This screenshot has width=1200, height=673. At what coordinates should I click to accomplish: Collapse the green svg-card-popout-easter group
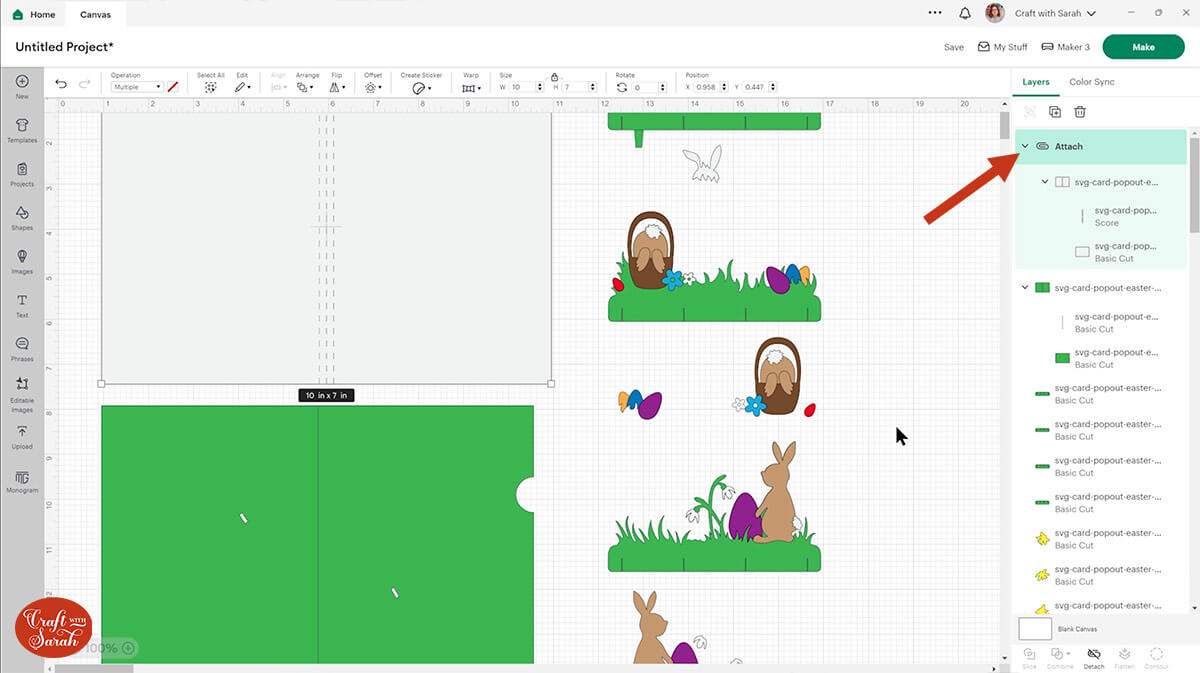click(x=1024, y=288)
